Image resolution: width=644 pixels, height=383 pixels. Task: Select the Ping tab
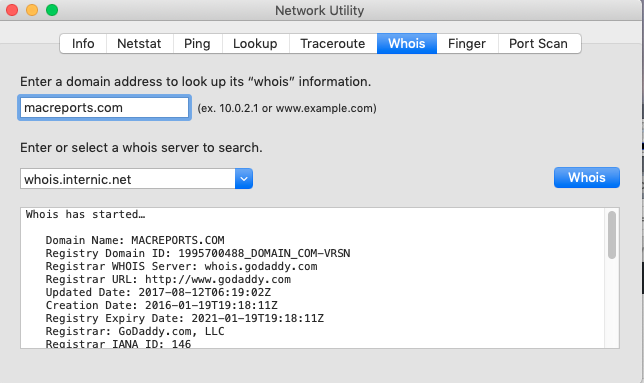(197, 44)
